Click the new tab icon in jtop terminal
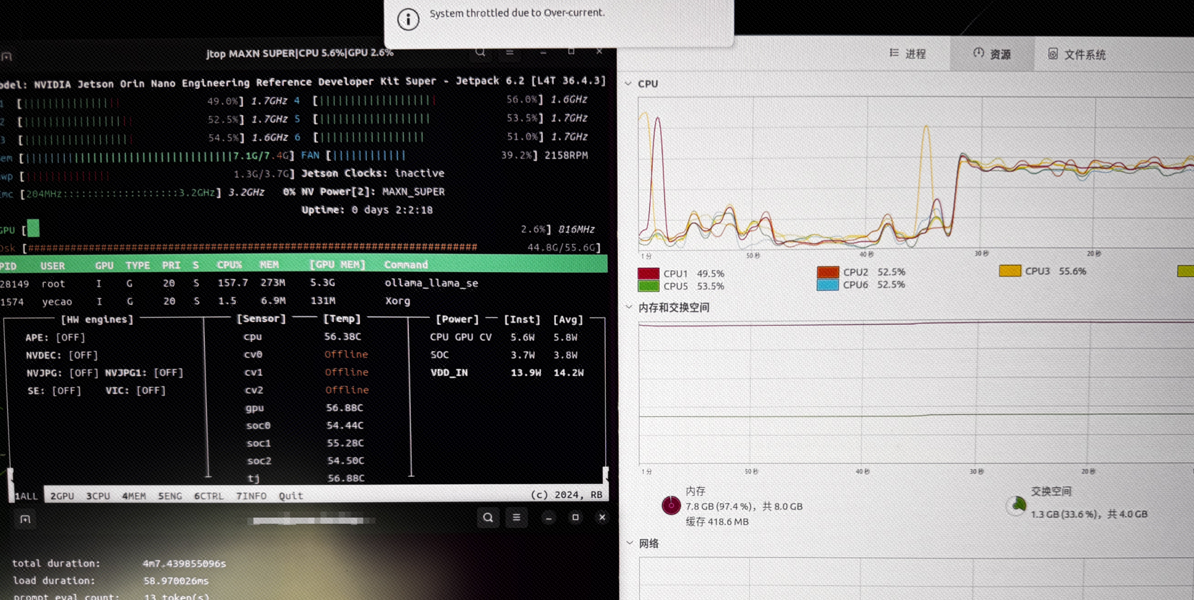The height and width of the screenshot is (600, 1194). pos(6,57)
